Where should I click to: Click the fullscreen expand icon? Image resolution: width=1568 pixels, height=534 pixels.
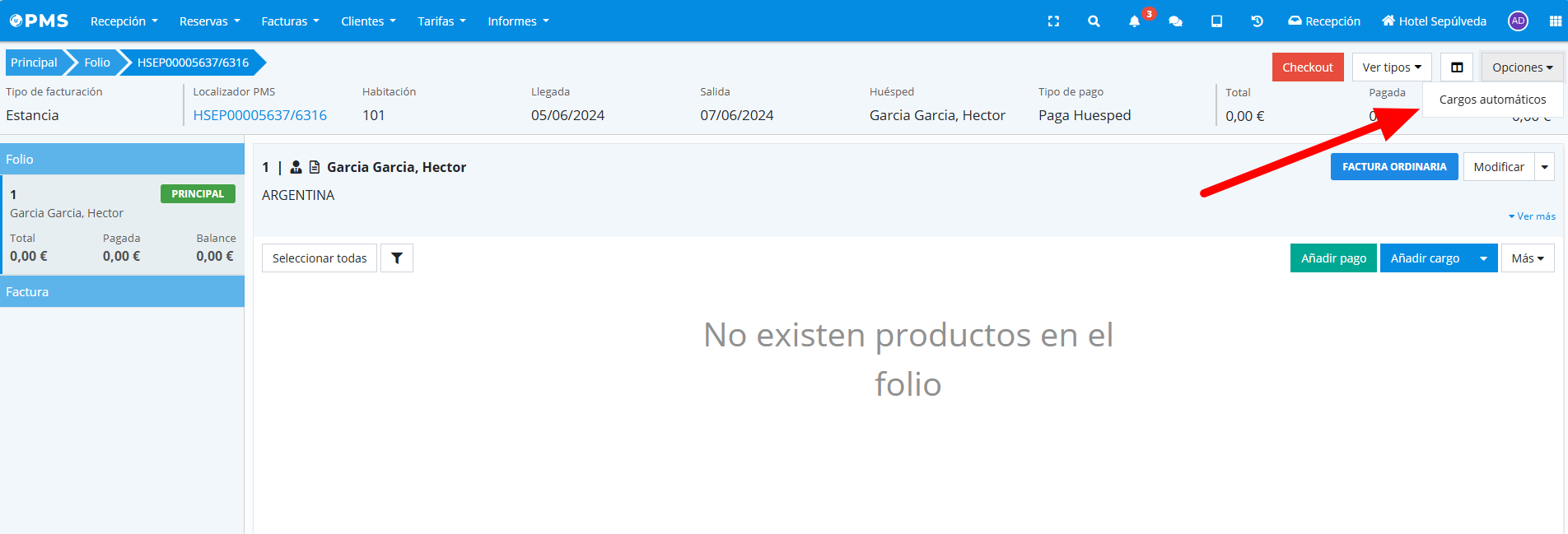pyautogui.click(x=1053, y=21)
